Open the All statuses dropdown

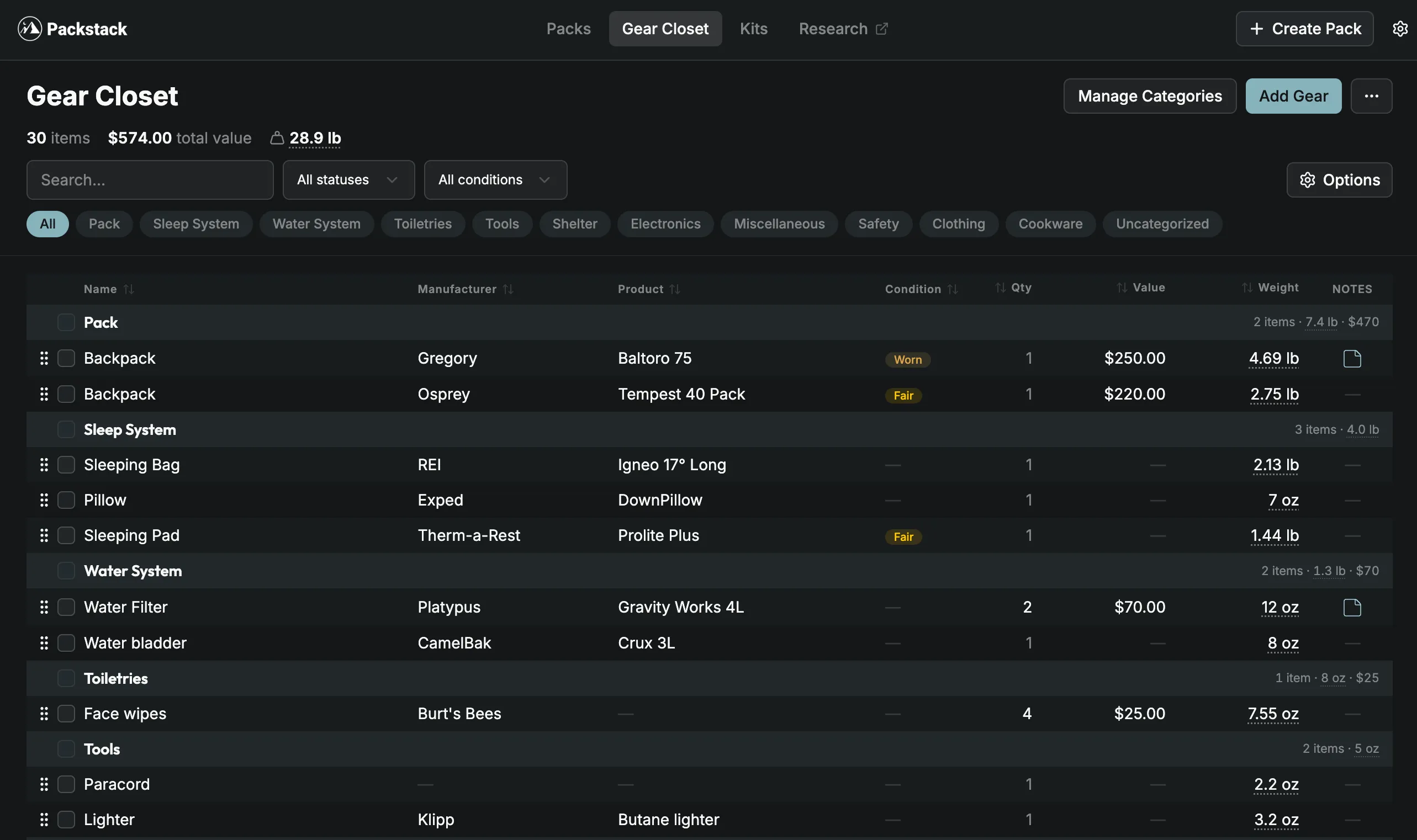pos(348,179)
